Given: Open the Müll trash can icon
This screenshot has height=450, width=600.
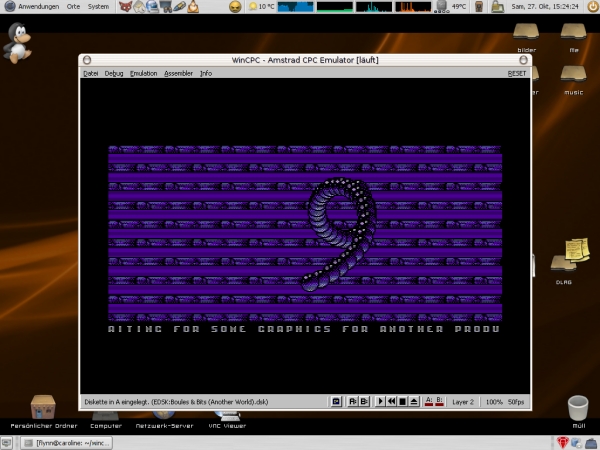Looking at the screenshot, I should click(x=578, y=412).
